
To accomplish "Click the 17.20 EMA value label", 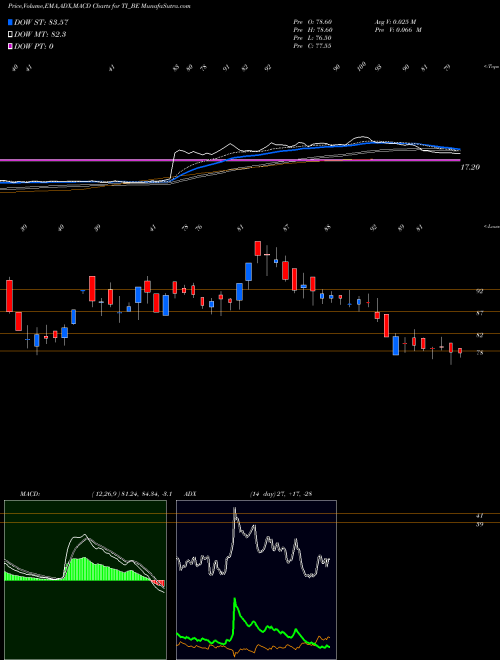I will tap(471, 168).
